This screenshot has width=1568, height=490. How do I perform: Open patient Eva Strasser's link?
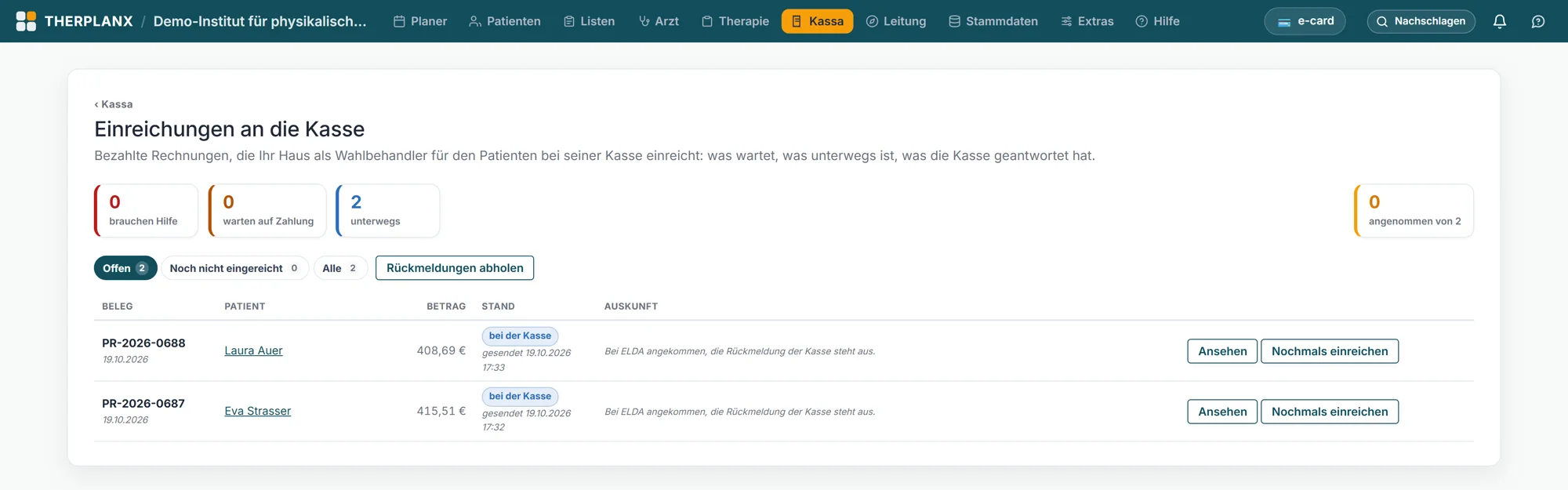(257, 411)
